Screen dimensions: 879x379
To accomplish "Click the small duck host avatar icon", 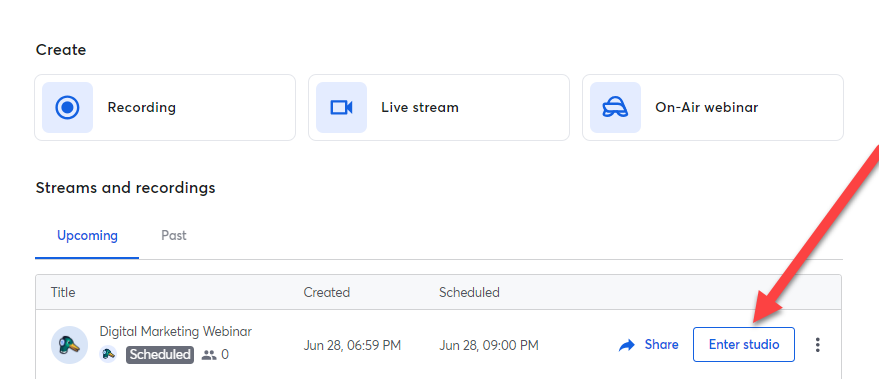I will pyautogui.click(x=108, y=354).
